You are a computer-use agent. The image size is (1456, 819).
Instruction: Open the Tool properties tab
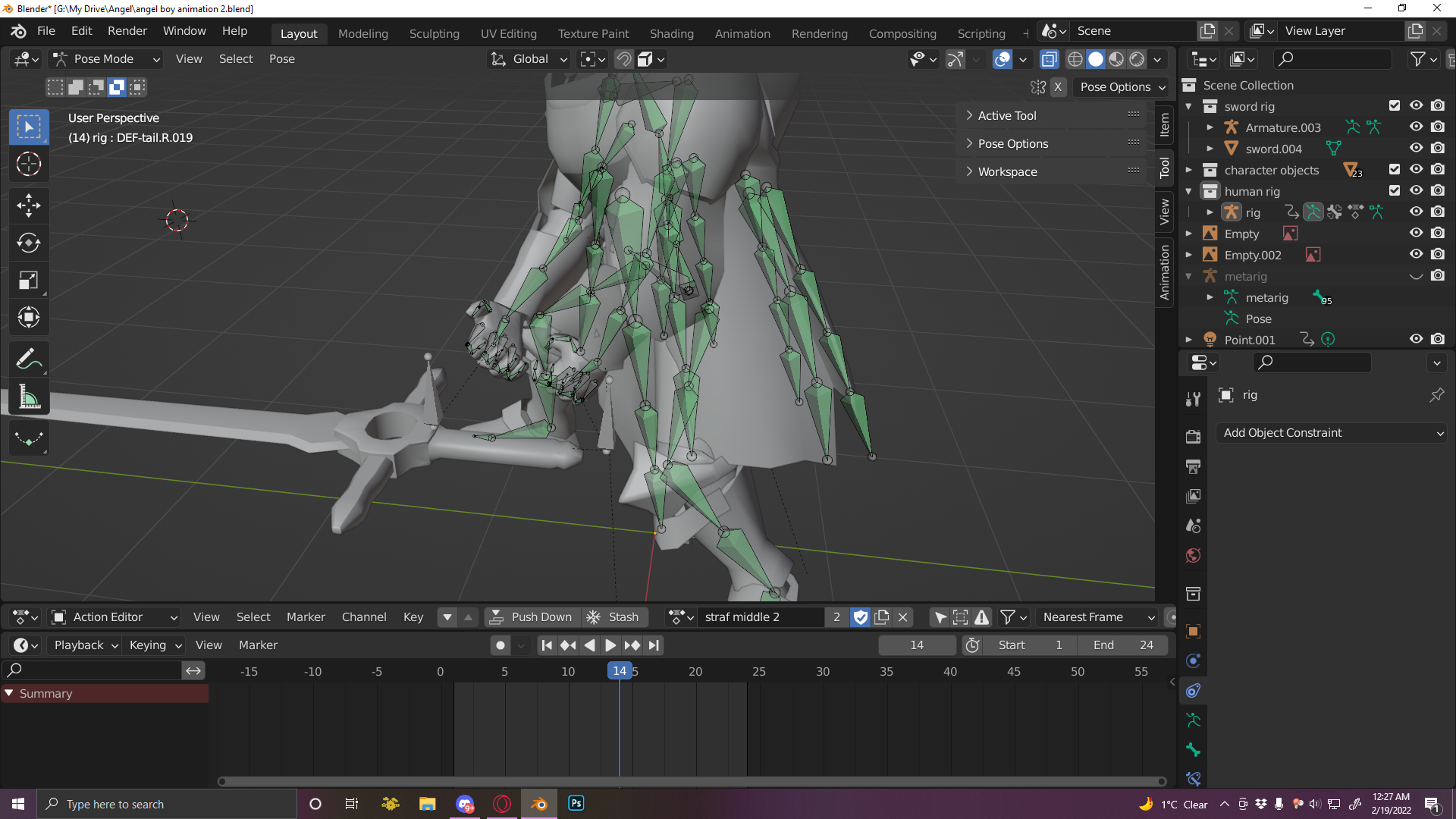[x=1193, y=399]
